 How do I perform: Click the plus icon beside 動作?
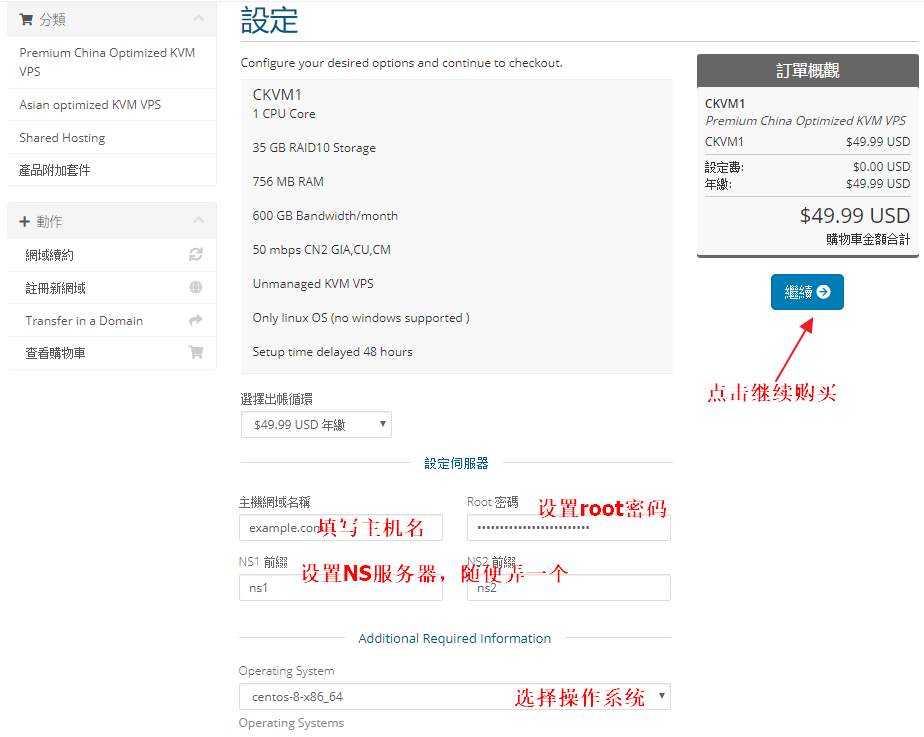coord(25,222)
